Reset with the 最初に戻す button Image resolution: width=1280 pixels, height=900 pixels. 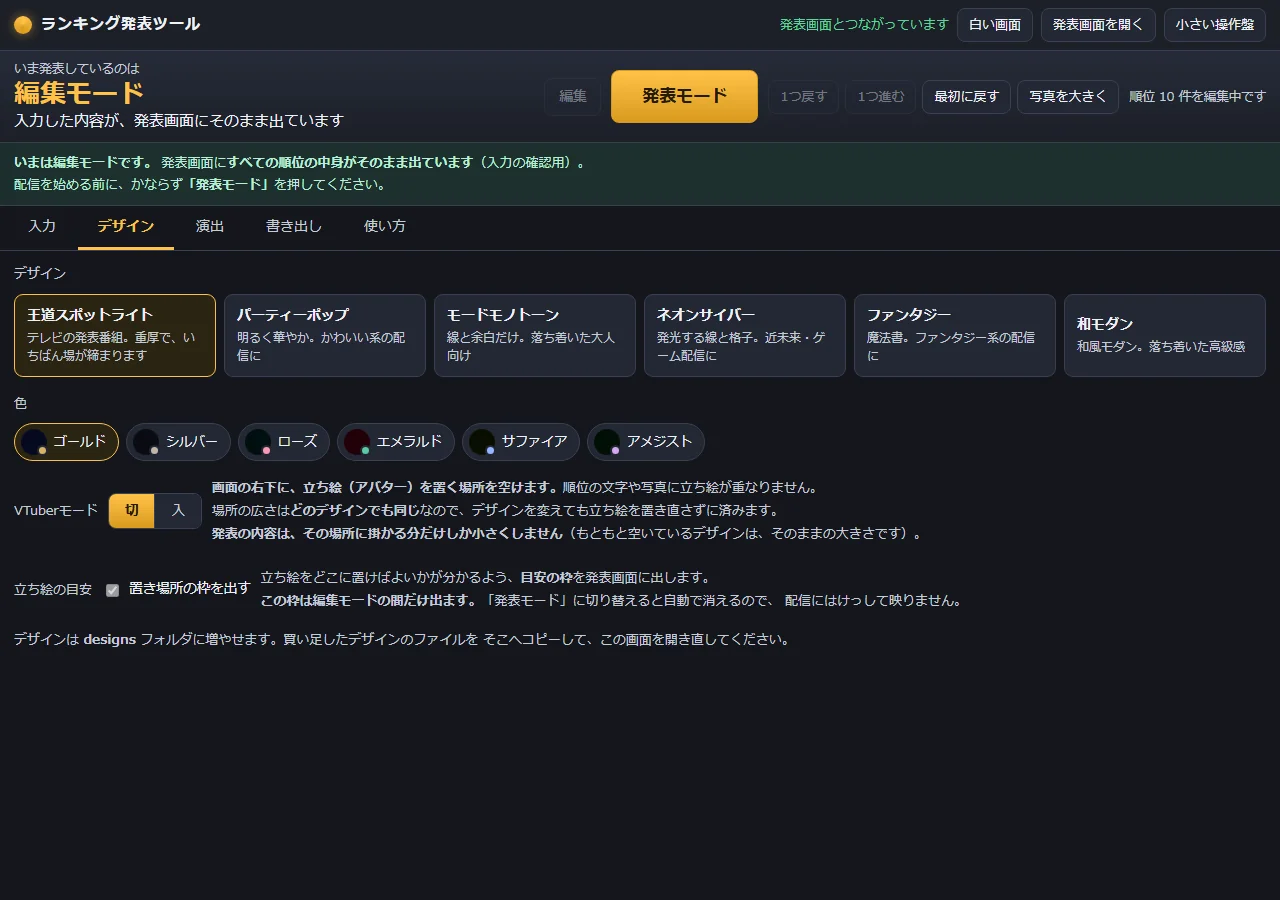point(967,97)
